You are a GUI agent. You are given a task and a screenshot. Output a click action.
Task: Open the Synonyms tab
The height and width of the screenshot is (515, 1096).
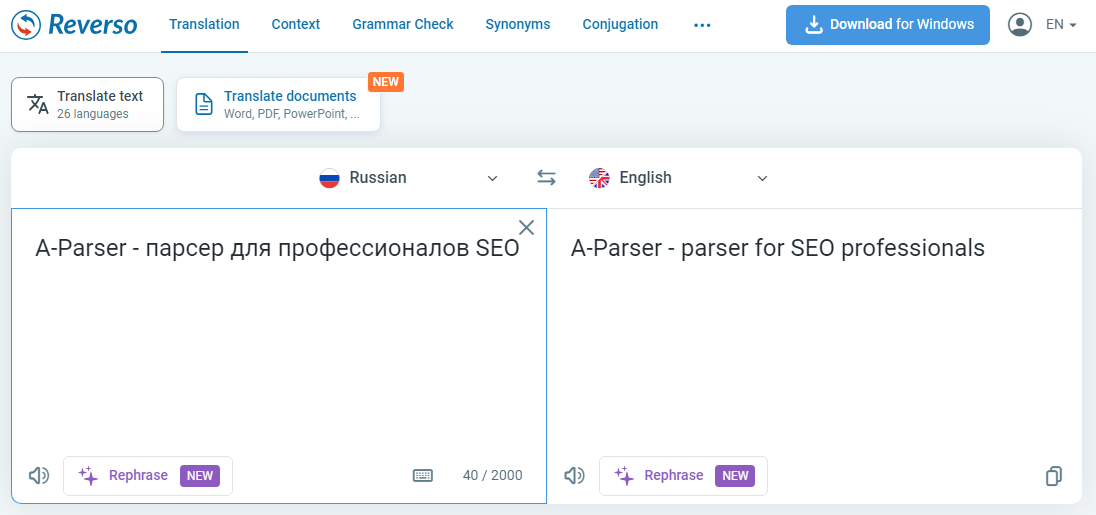(x=518, y=24)
